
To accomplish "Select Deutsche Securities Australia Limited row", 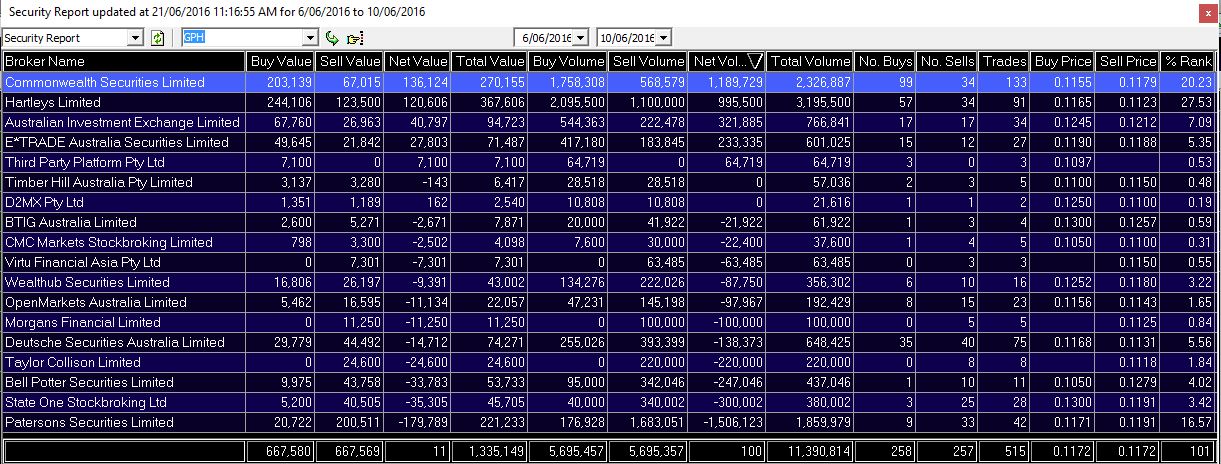I will pos(609,342).
